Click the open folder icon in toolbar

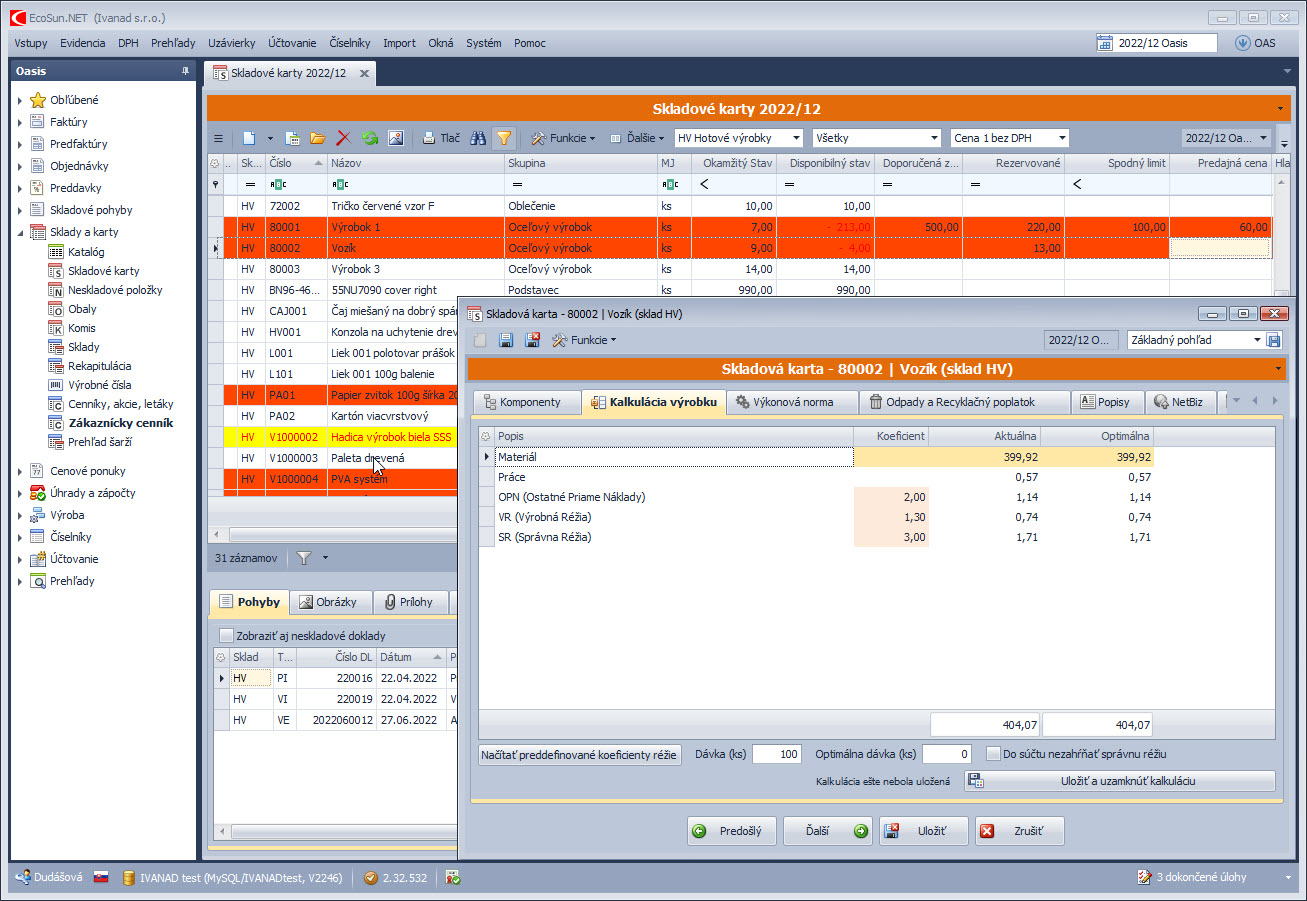(318, 138)
